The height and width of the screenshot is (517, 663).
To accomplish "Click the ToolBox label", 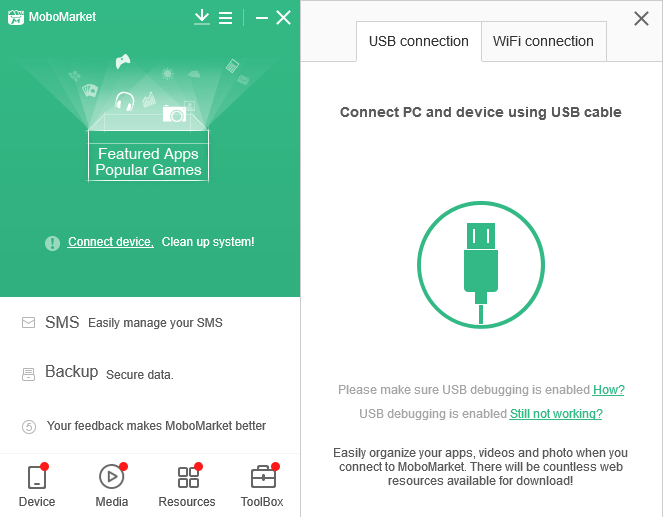I will coord(262,502).
